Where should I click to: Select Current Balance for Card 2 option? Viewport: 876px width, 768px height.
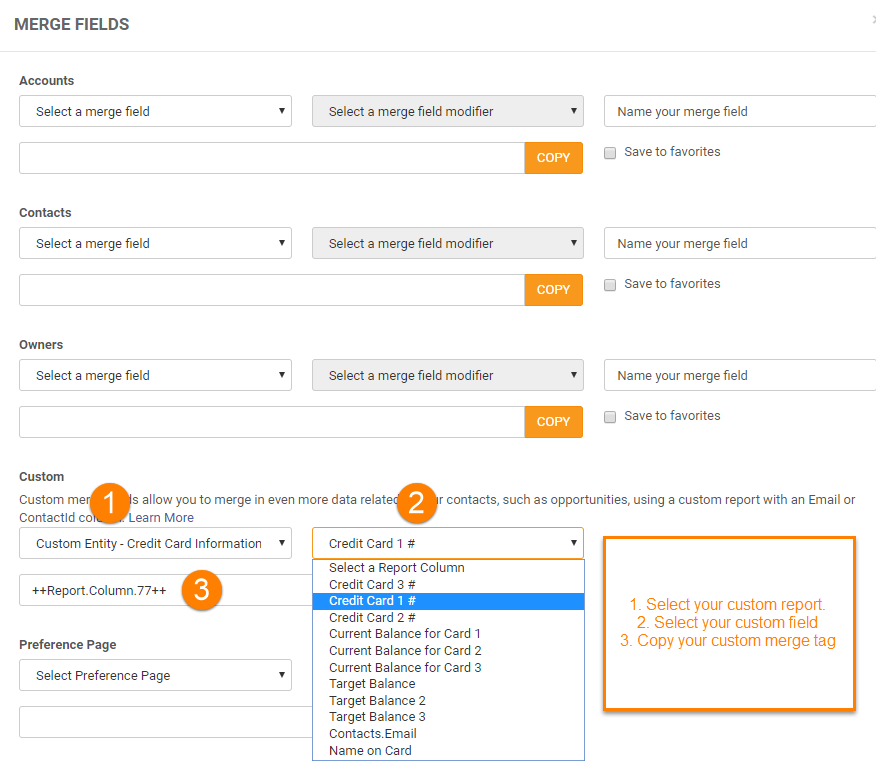coord(405,650)
